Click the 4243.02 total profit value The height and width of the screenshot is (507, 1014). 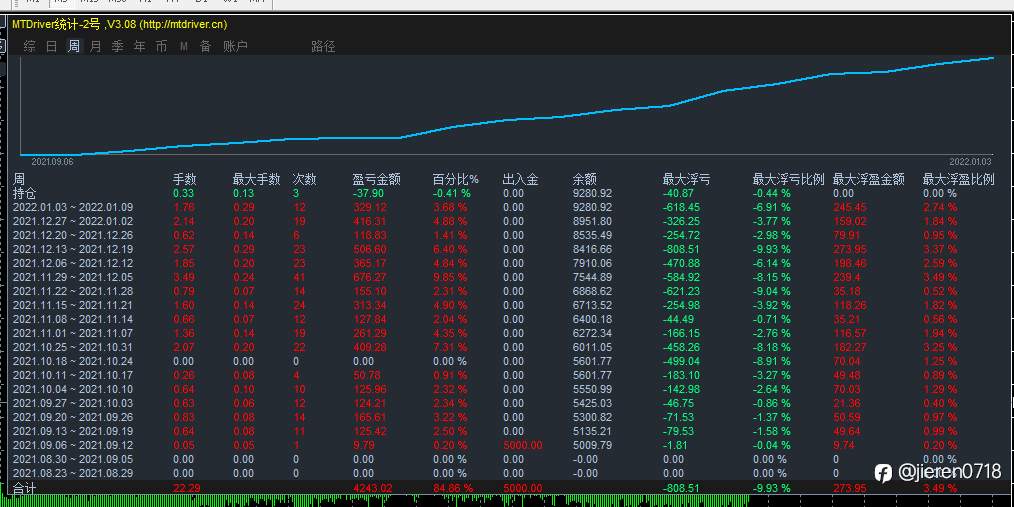pyautogui.click(x=373, y=488)
